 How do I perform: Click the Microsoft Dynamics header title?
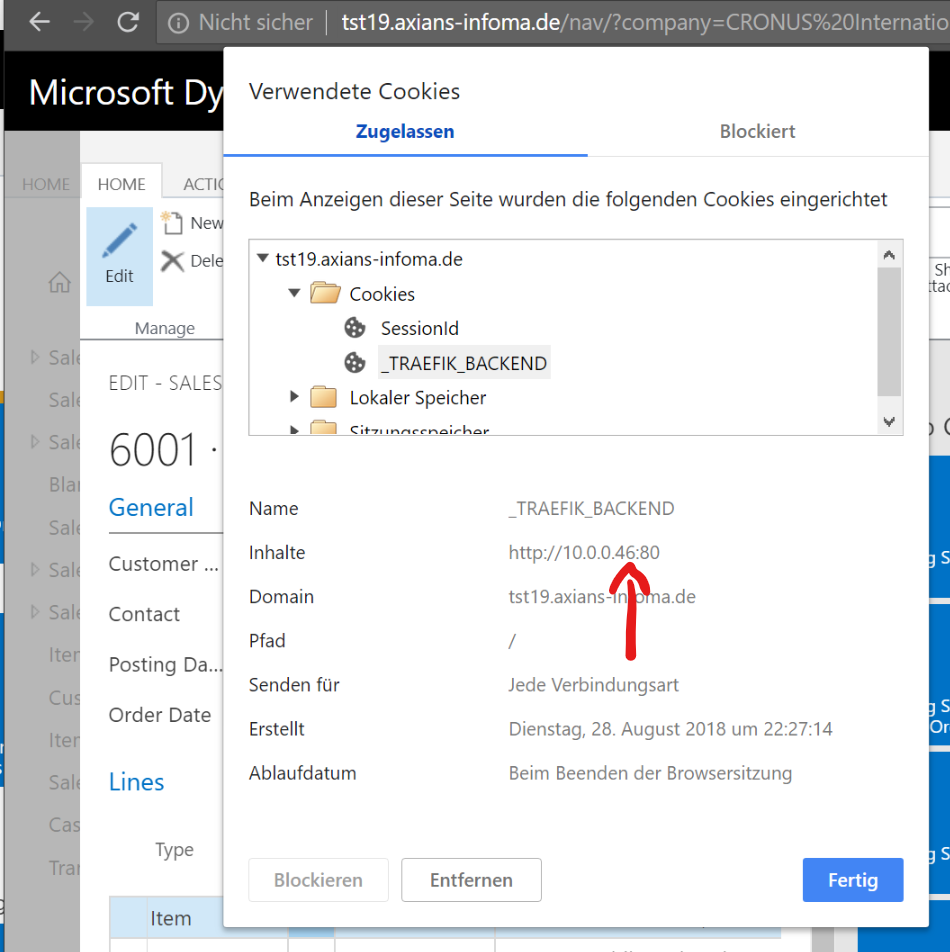coord(126,93)
